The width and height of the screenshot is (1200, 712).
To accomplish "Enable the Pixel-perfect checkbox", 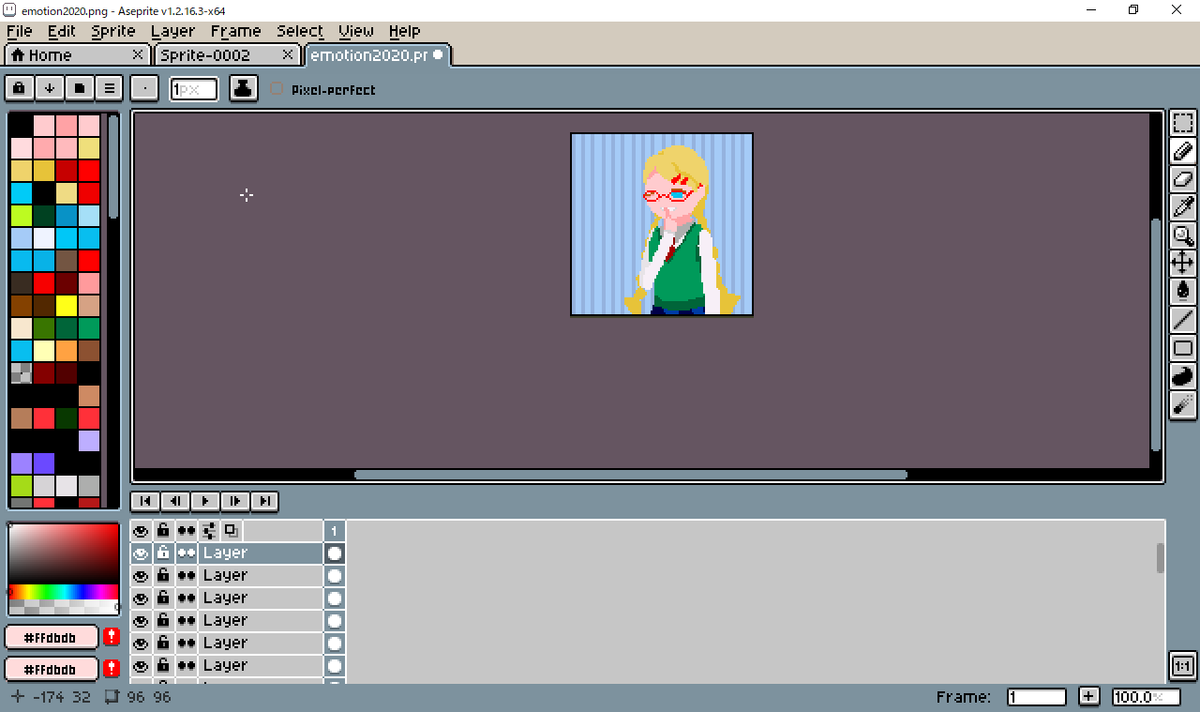I will point(277,89).
